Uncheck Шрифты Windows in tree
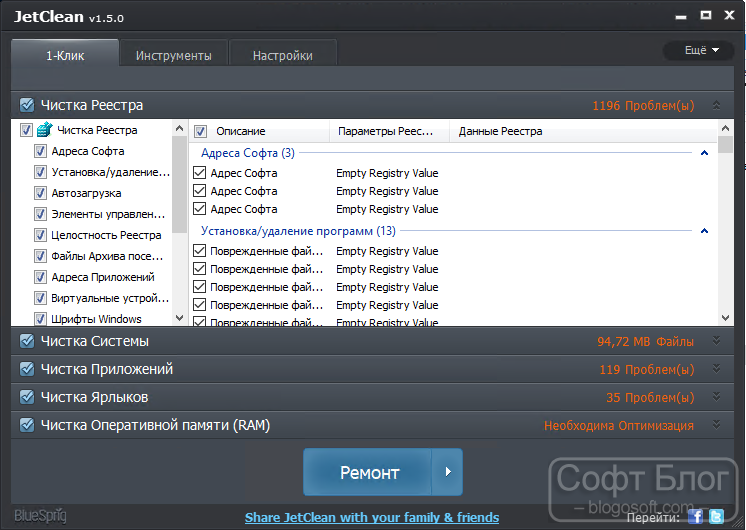 click(x=40, y=319)
